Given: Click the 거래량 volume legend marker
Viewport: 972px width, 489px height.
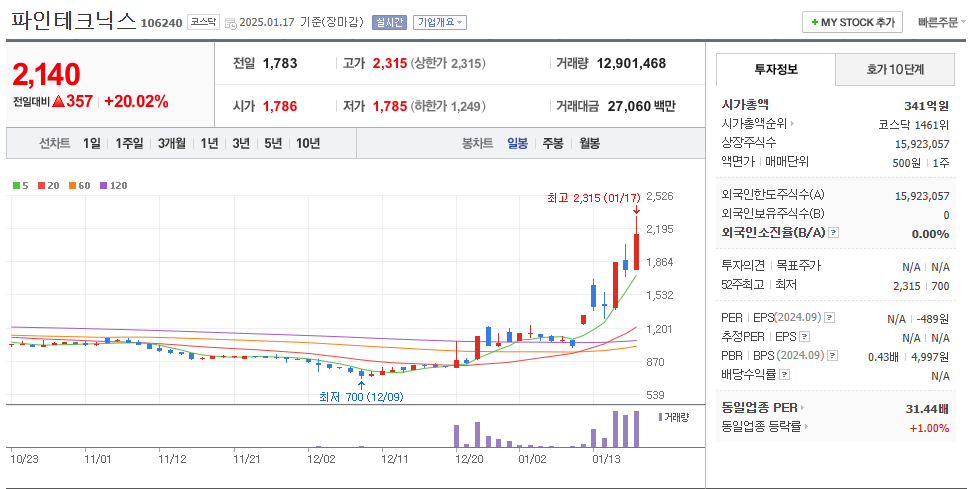Looking at the screenshot, I should click(660, 416).
